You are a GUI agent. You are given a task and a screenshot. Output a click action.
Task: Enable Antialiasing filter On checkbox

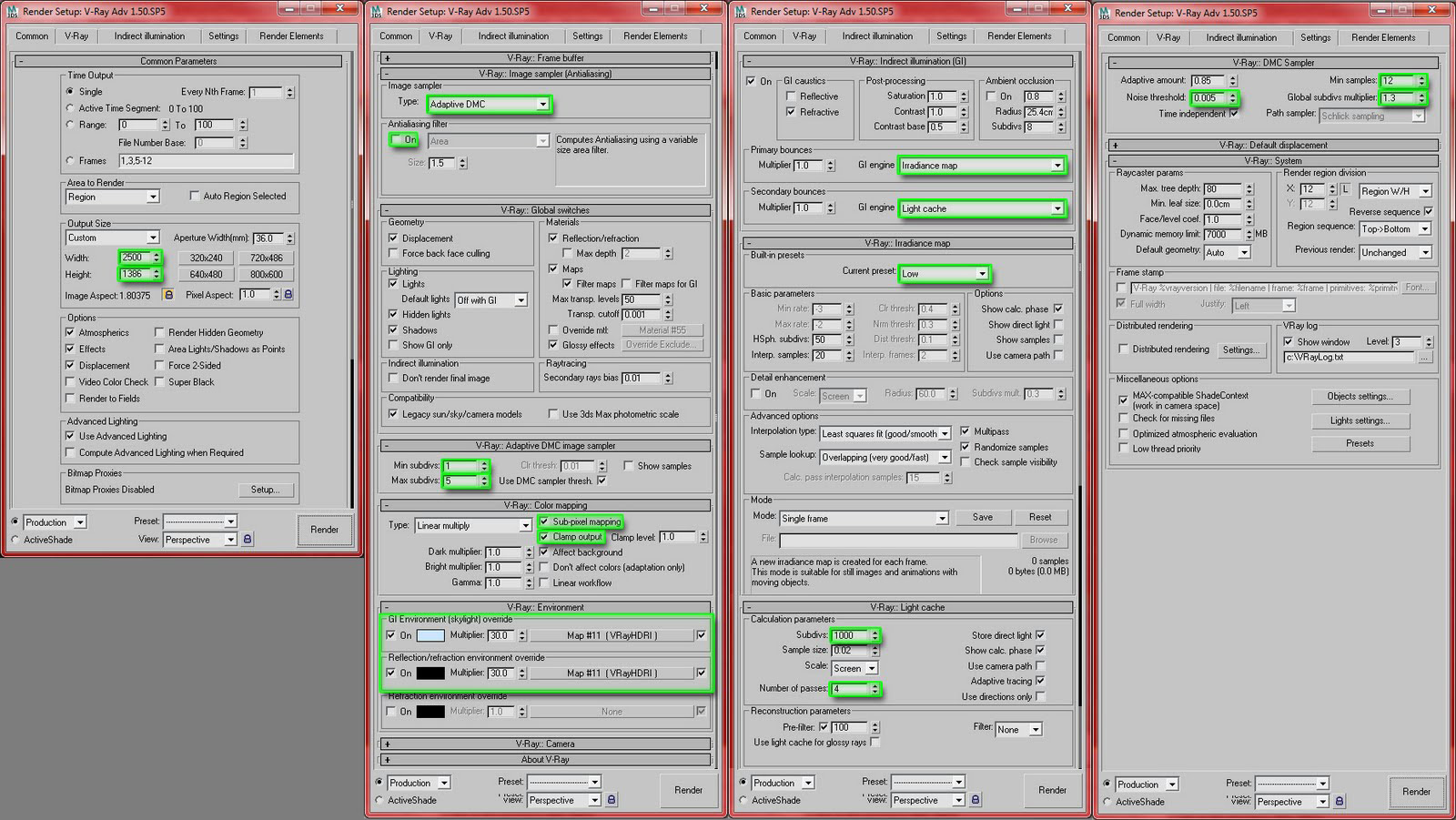[x=397, y=139]
